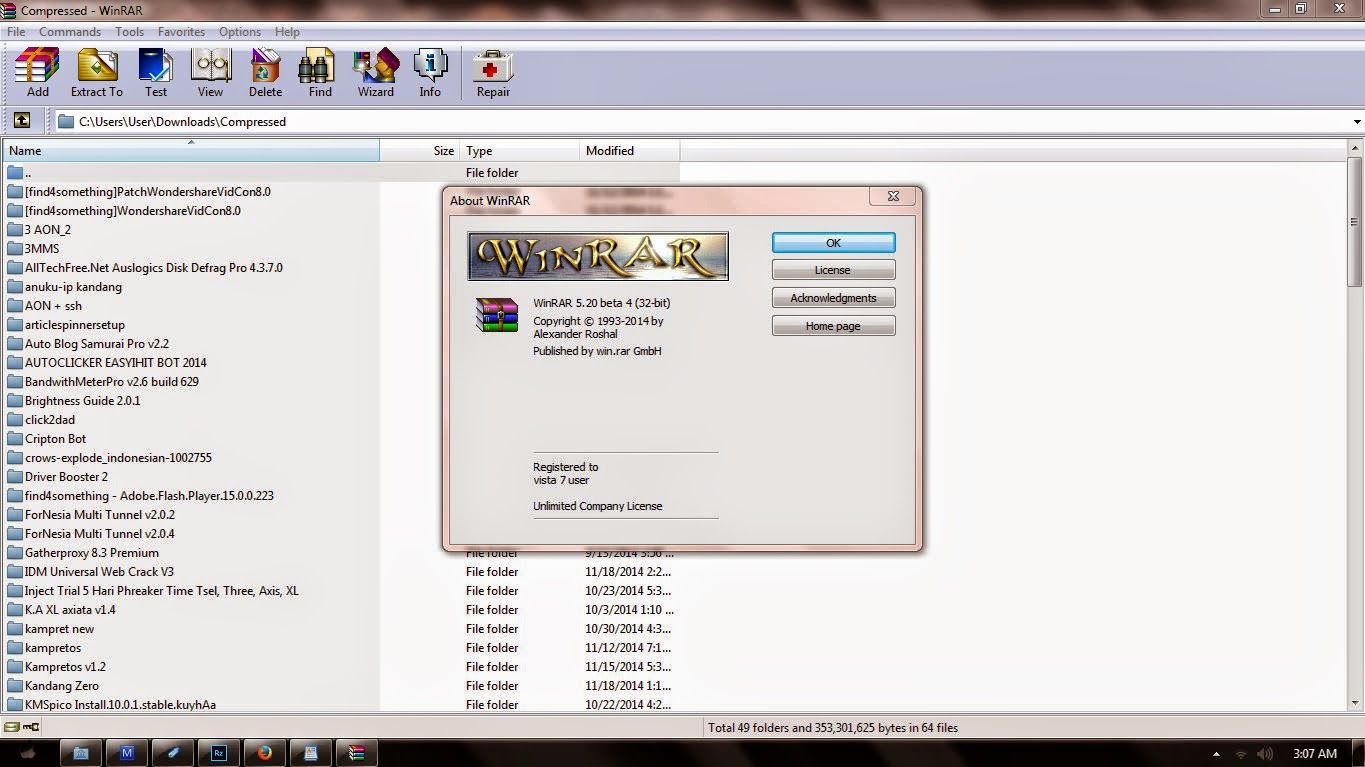Sort by the Modified column header
This screenshot has width=1365, height=767.
[x=629, y=151]
